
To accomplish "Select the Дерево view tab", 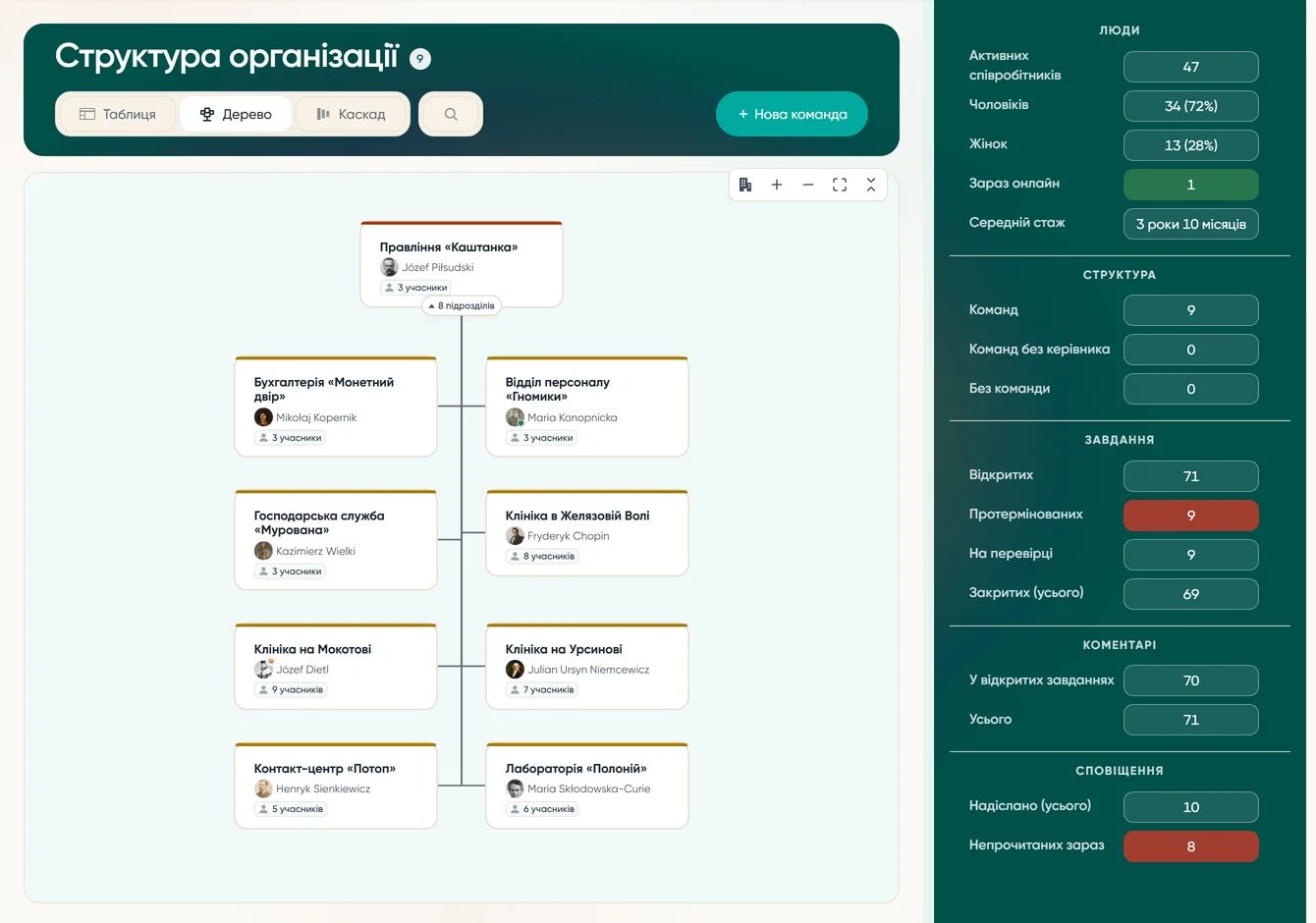I will point(236,114).
